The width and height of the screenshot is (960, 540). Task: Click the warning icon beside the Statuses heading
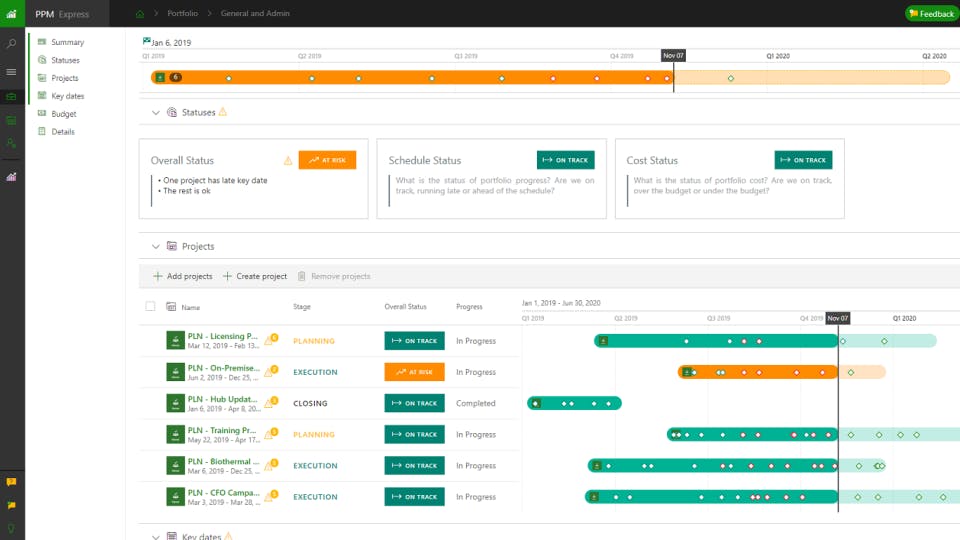(x=223, y=112)
